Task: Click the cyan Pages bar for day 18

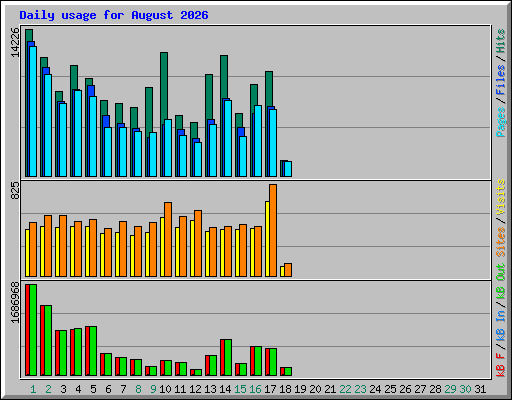Action: (288, 169)
